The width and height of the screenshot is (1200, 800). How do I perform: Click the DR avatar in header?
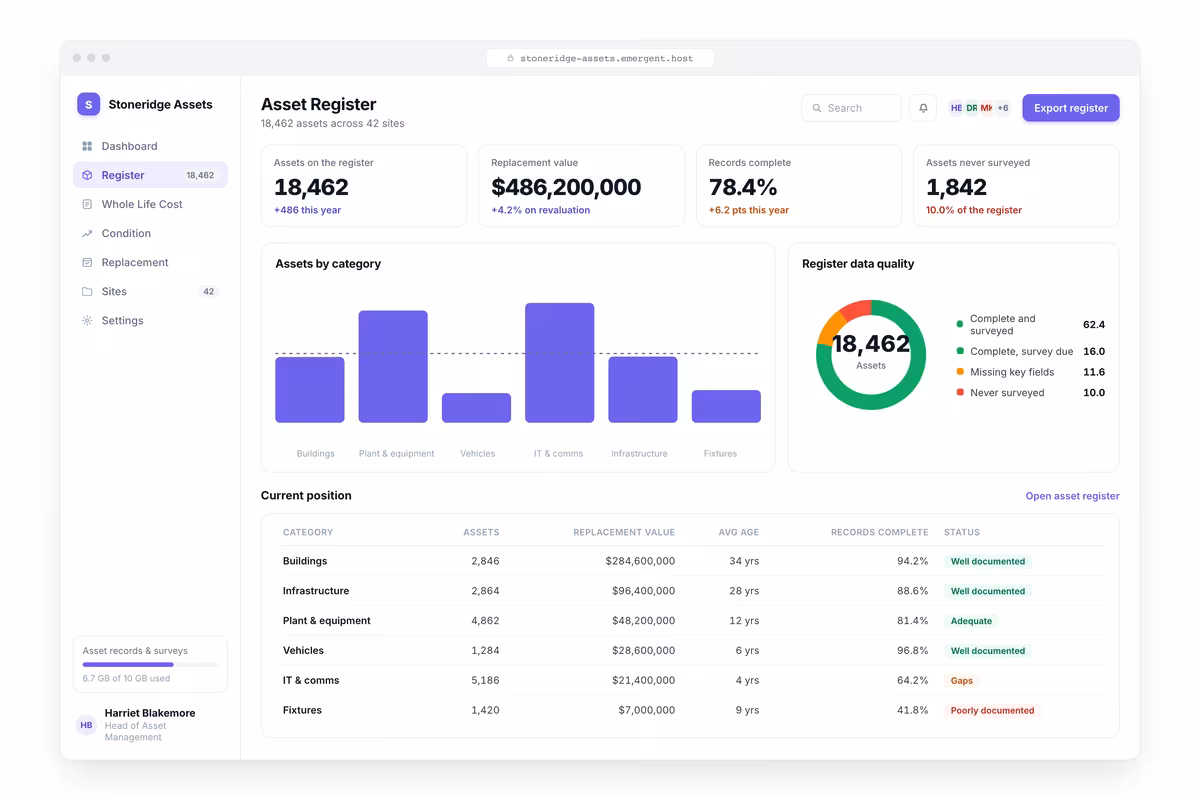click(971, 108)
